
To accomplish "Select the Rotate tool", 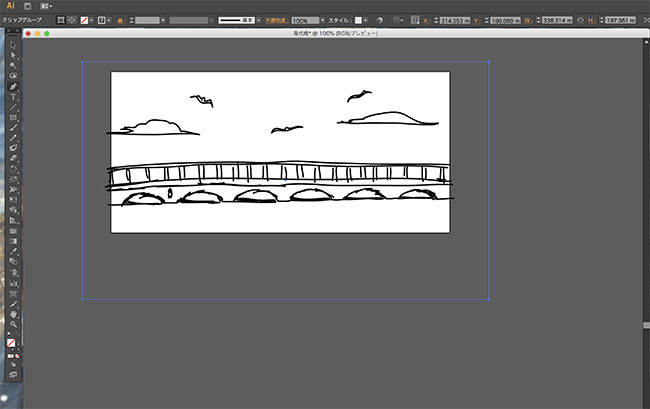I will tap(13, 169).
